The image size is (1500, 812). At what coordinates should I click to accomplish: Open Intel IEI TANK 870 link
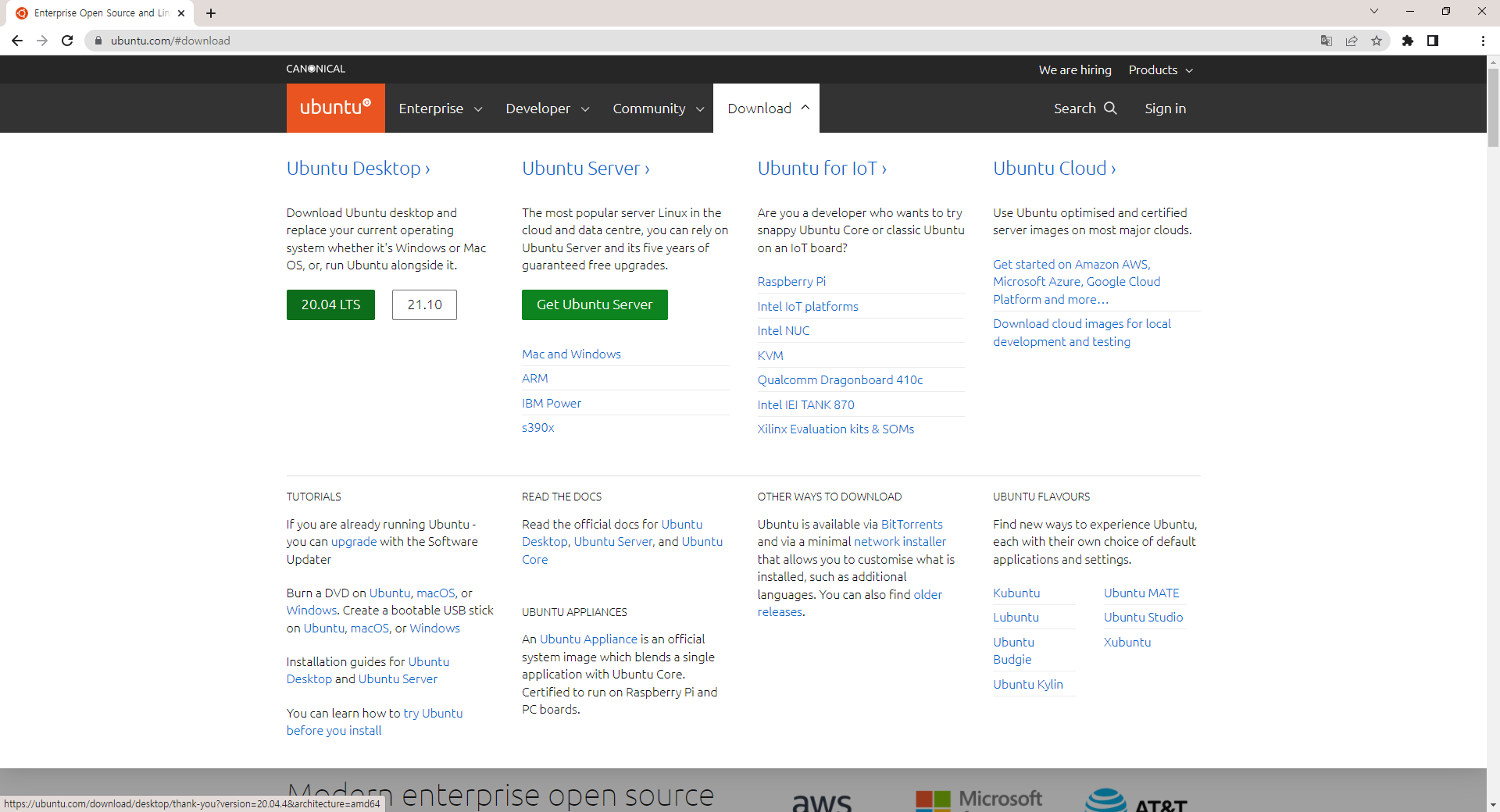click(x=805, y=405)
